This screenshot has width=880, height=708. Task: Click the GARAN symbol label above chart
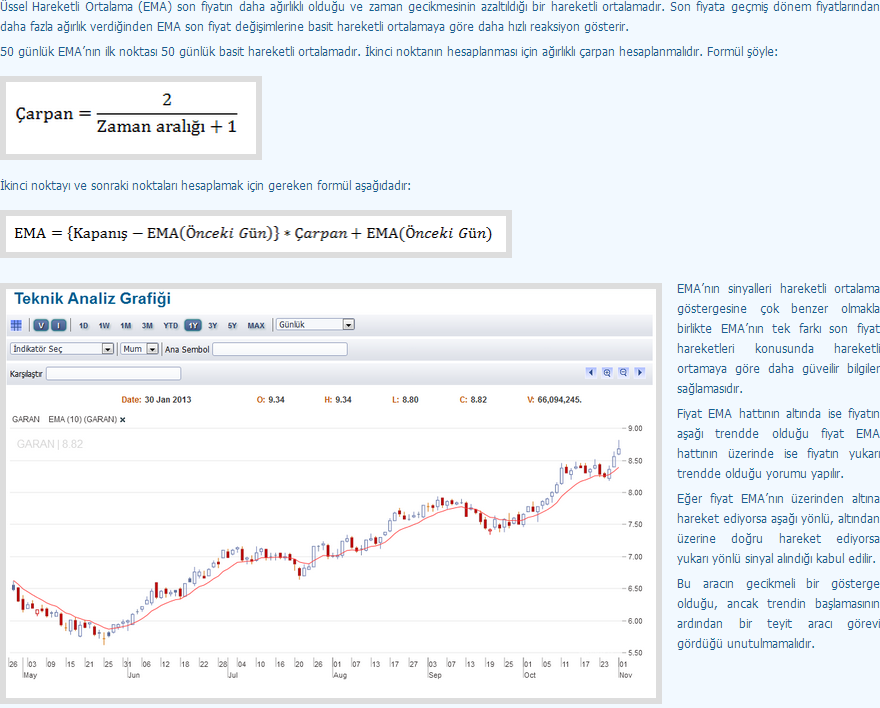26,419
